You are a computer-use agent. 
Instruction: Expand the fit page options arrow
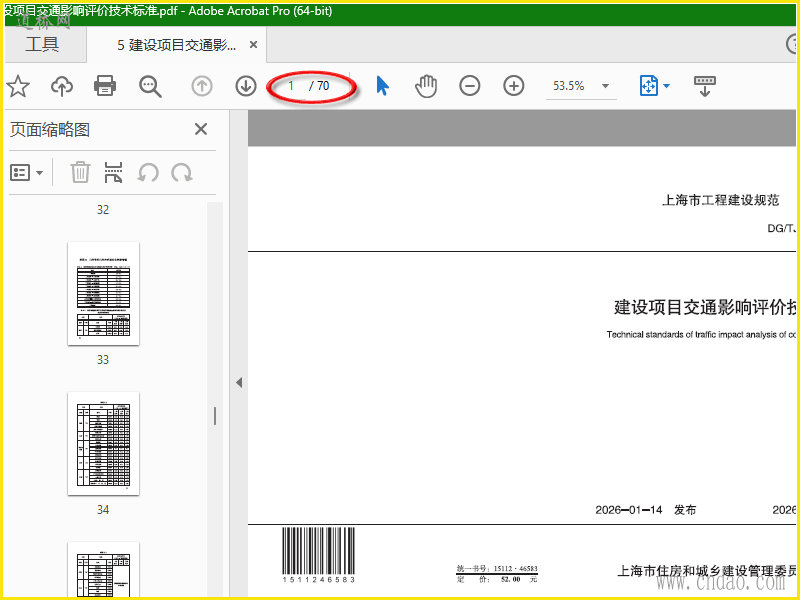[x=666, y=86]
